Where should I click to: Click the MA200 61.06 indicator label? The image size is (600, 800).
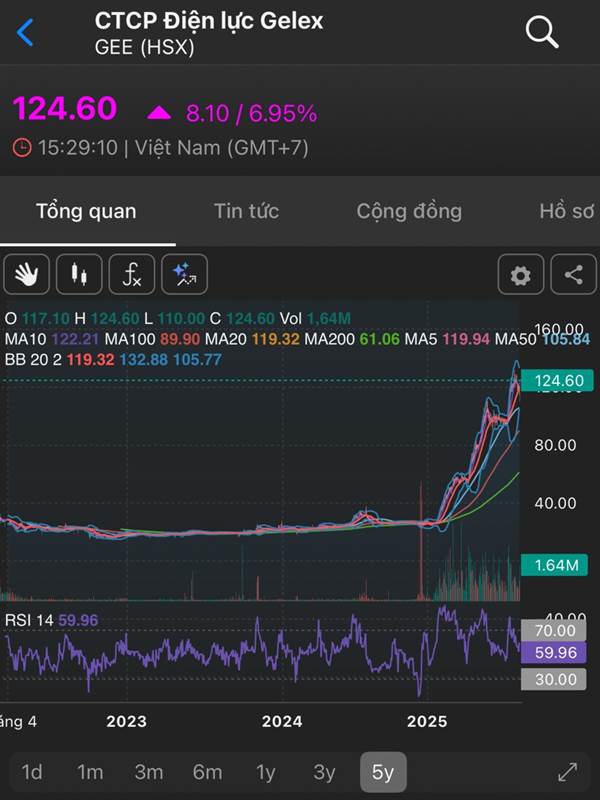point(352,339)
